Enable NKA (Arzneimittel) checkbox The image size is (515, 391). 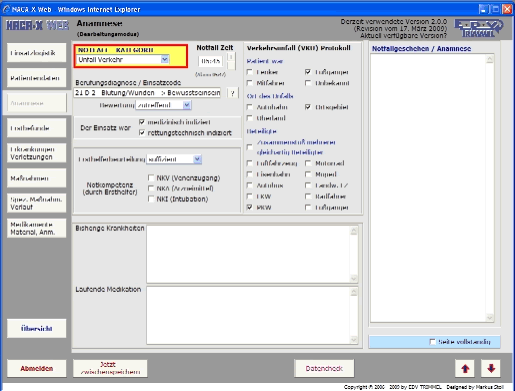tap(151, 188)
